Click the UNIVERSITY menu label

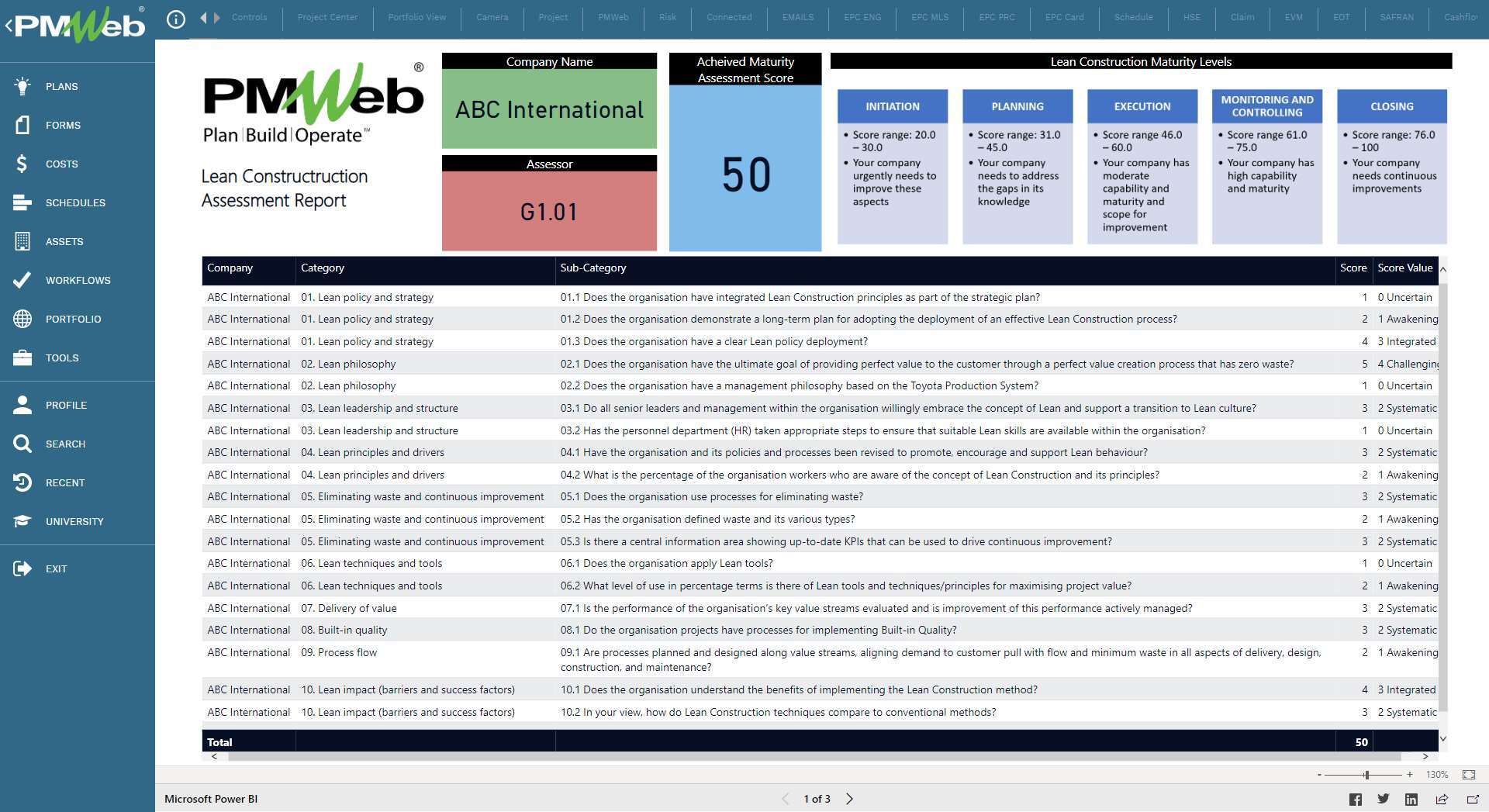[x=74, y=521]
